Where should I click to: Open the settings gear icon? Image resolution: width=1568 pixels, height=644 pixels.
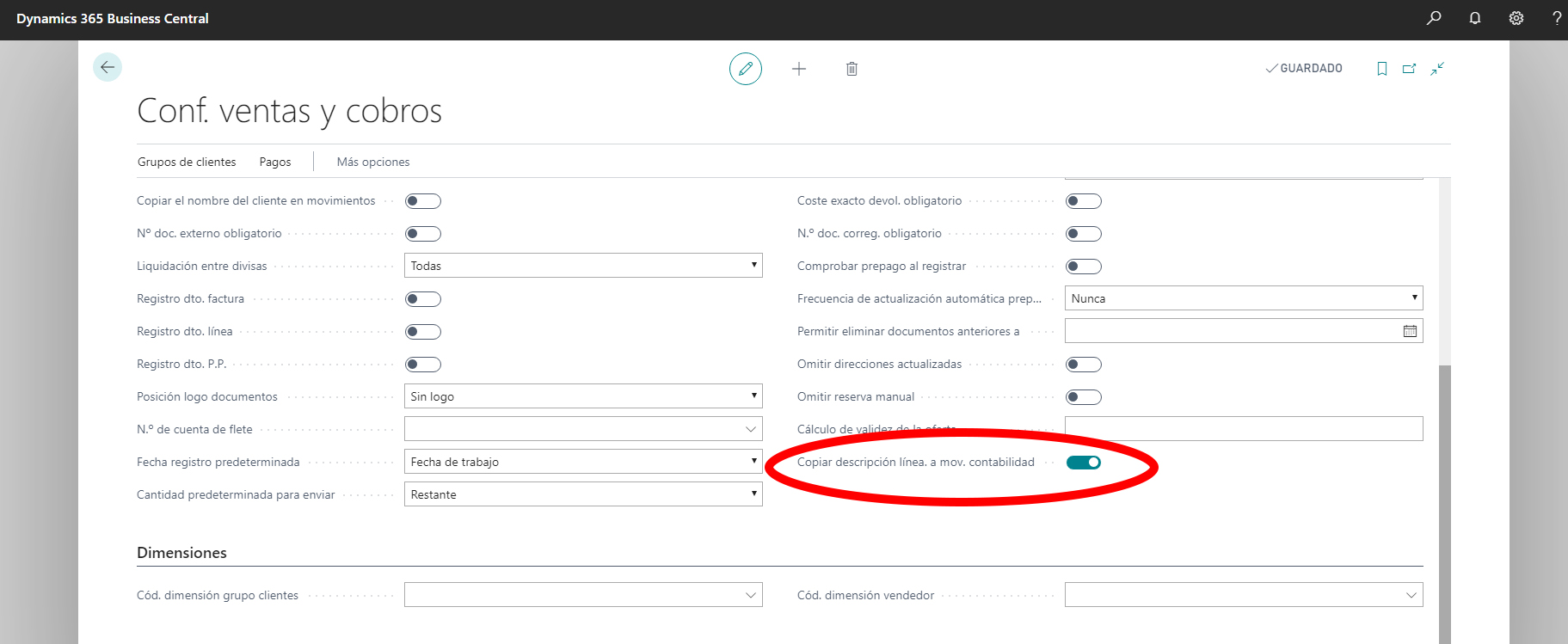tap(1516, 18)
